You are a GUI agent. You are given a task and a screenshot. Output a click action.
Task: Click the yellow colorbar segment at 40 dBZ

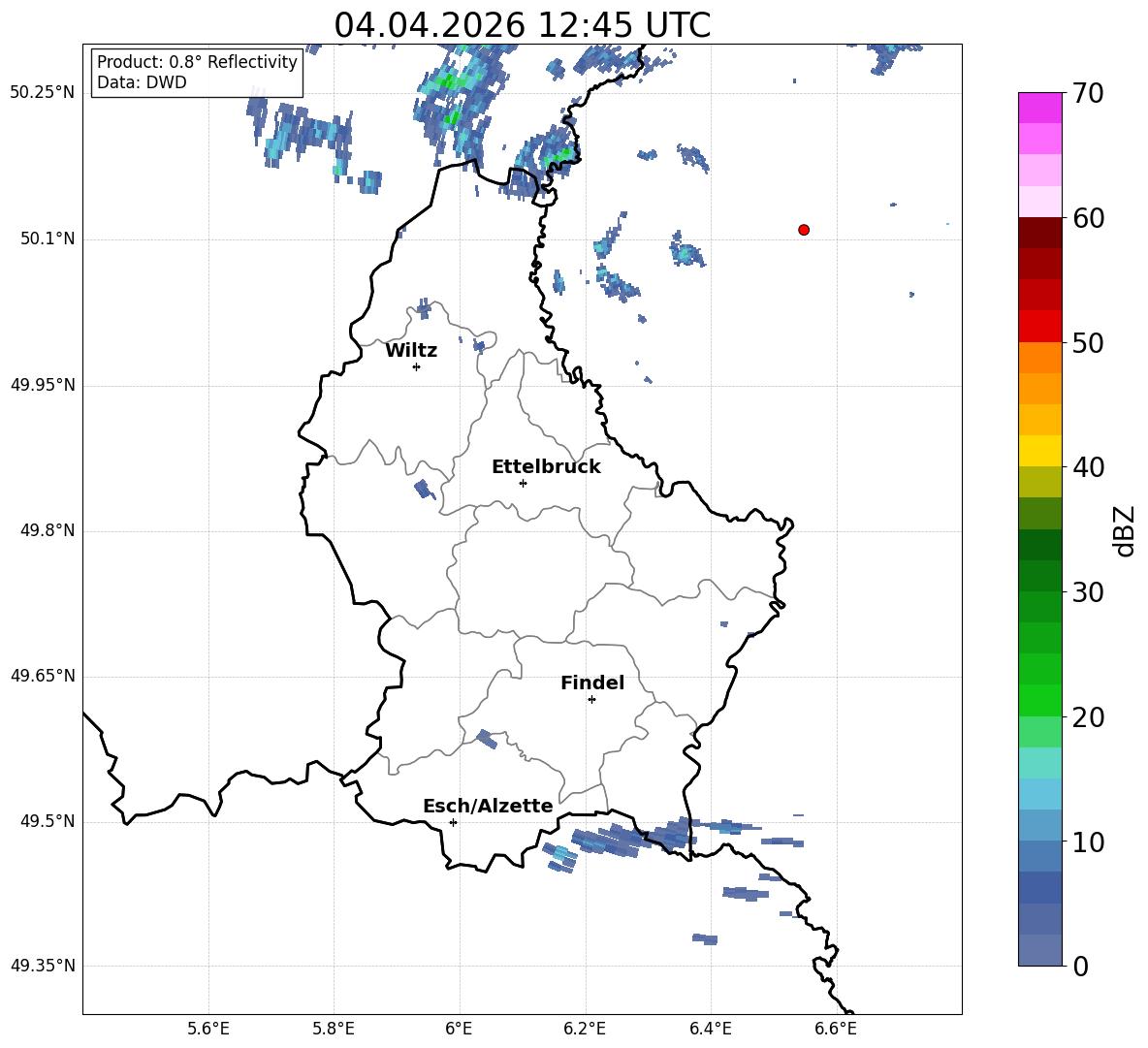(x=1040, y=451)
